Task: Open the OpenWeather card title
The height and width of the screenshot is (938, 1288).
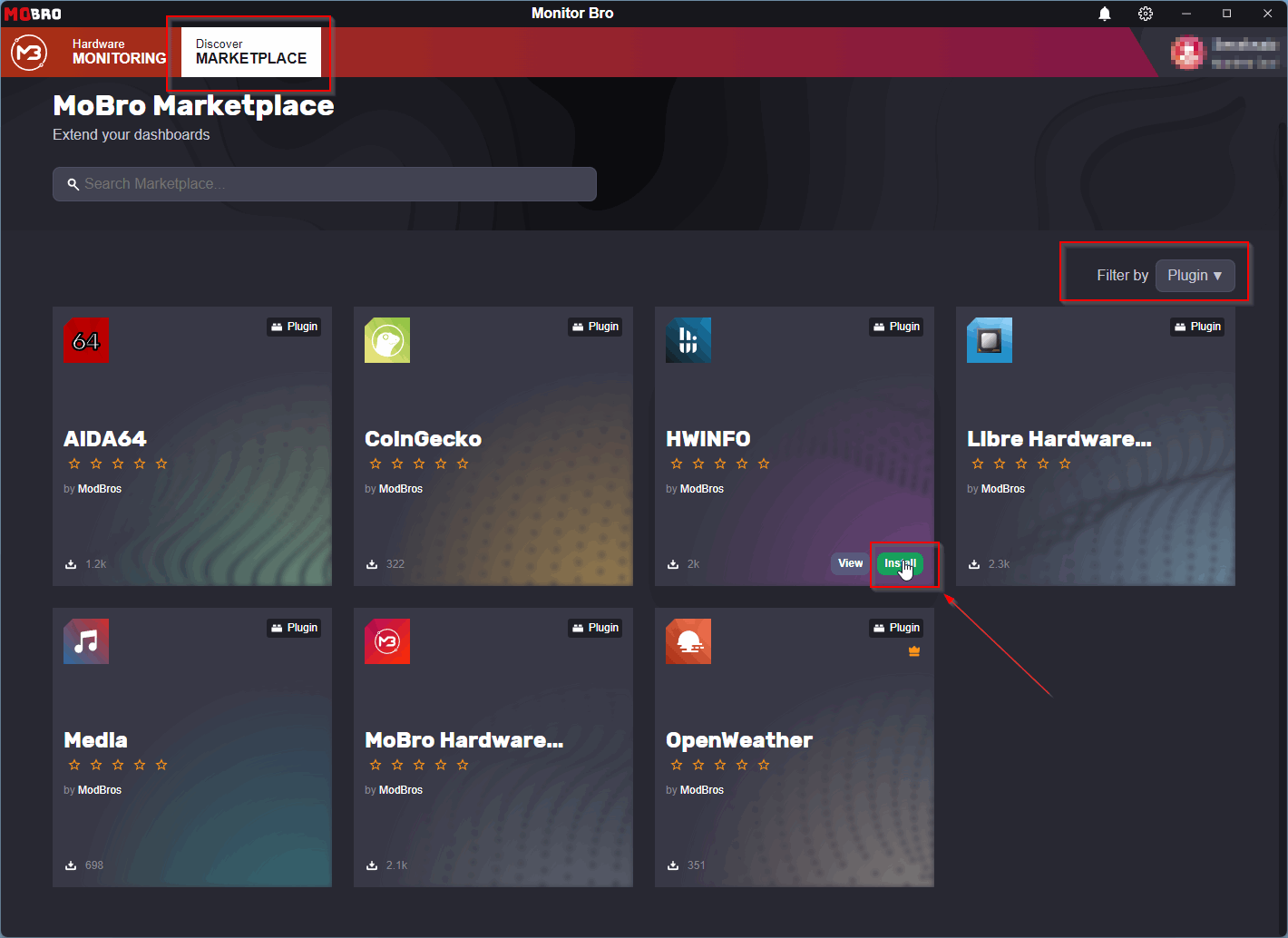Action: [739, 740]
